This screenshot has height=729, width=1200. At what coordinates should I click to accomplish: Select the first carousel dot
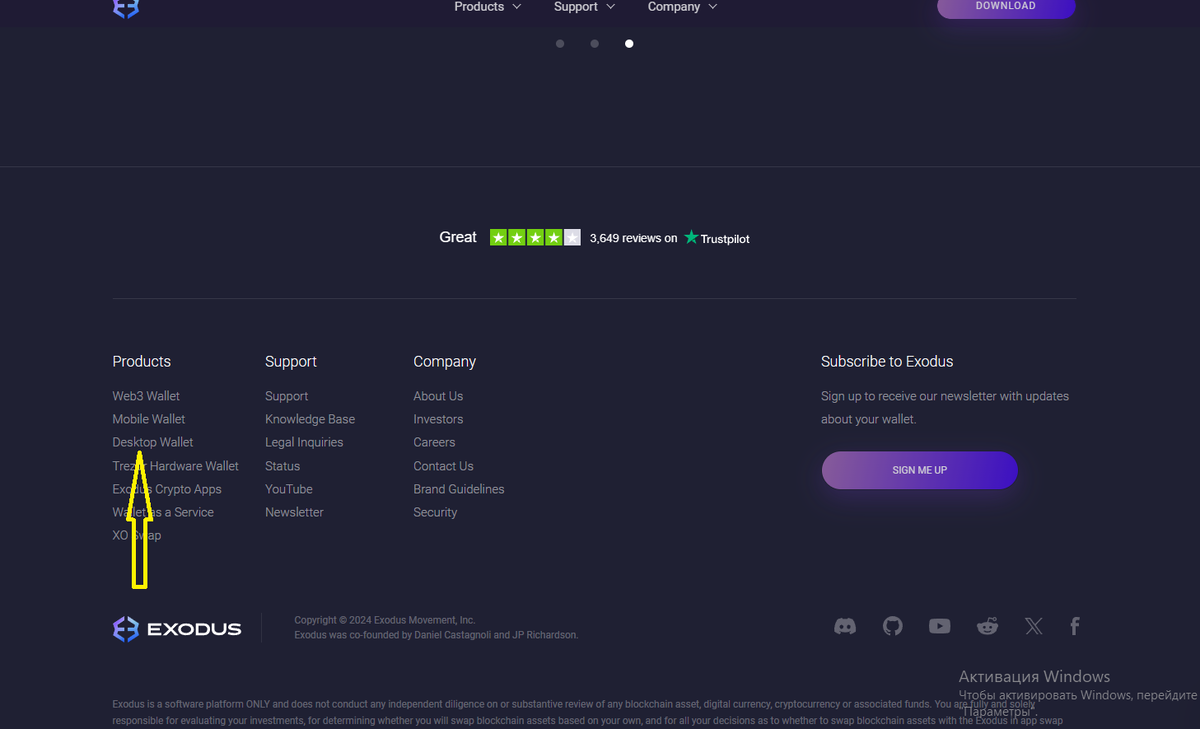pos(560,44)
